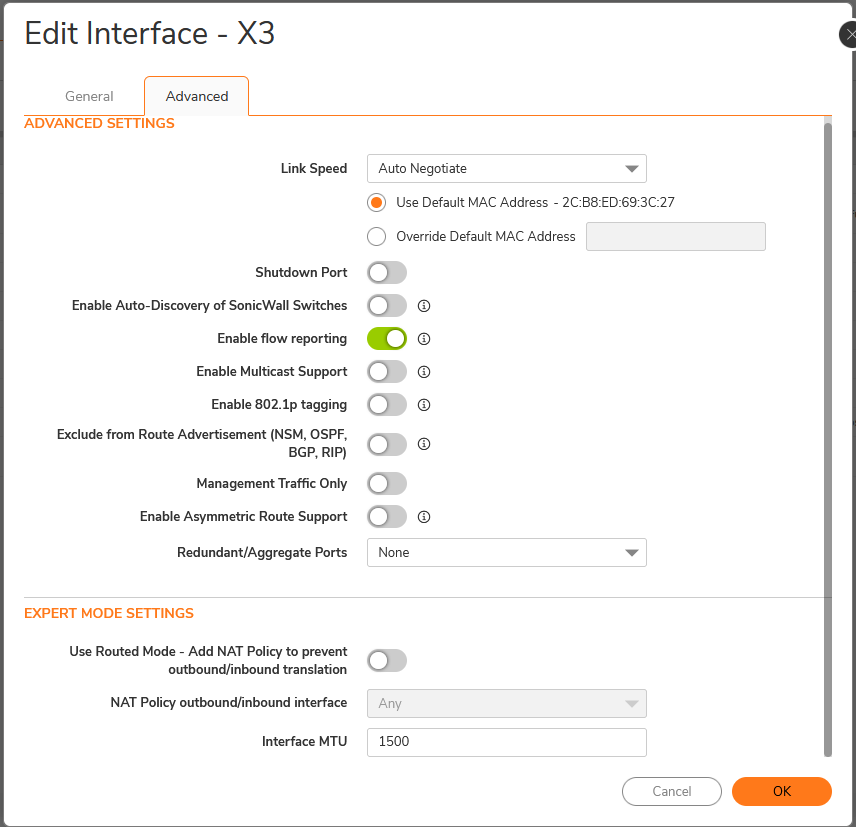Expand the Redundant/Aggregate Ports dropdown
Screen dimensions: 856x827
506,553
